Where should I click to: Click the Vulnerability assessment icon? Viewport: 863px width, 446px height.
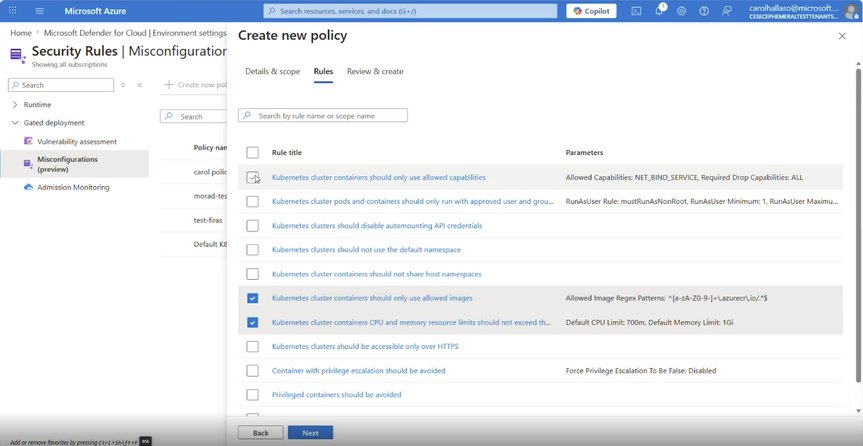29,141
